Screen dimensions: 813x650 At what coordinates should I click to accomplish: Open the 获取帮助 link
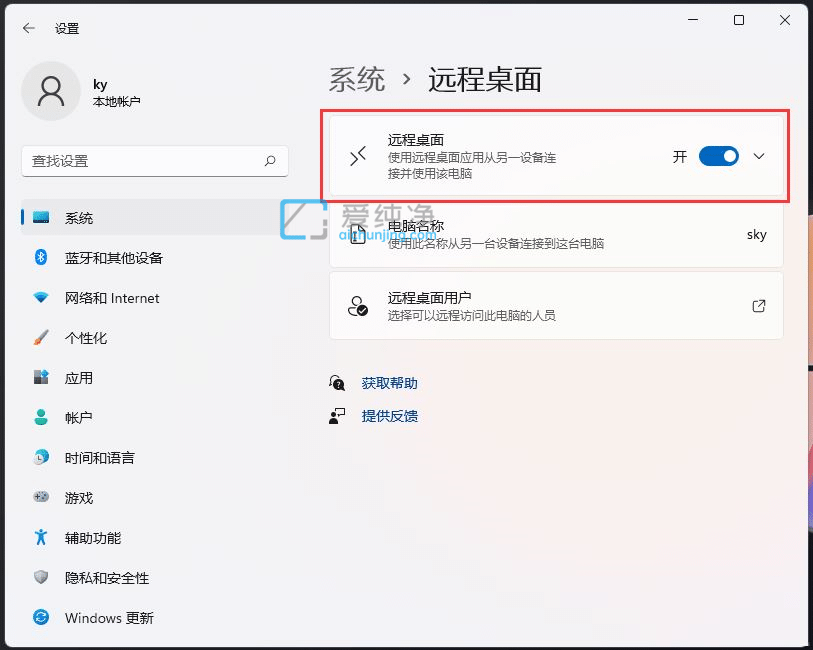389,383
